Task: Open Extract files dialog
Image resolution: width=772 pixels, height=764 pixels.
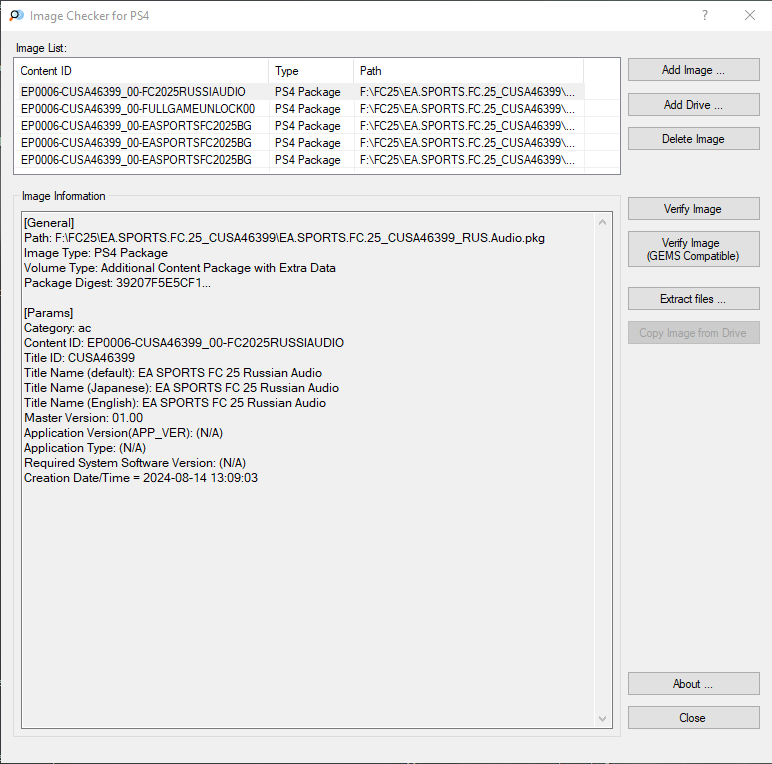Action: tap(693, 299)
